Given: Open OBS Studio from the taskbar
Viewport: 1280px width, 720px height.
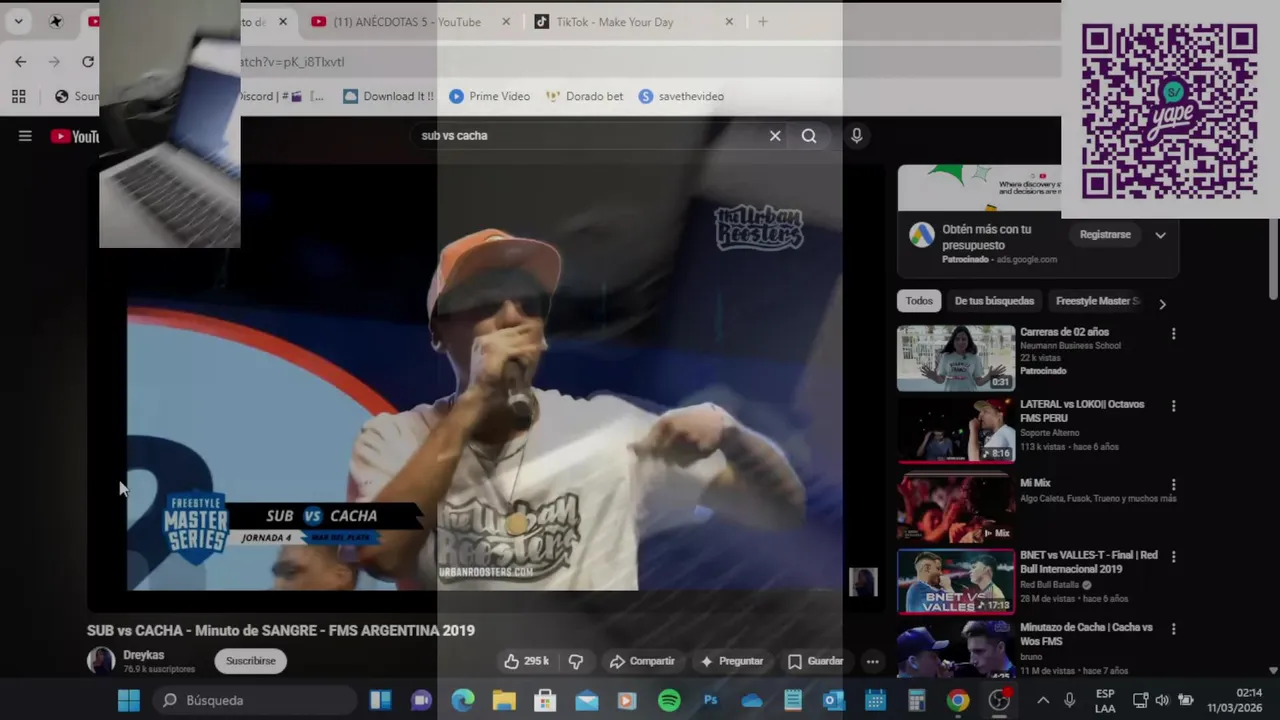Looking at the screenshot, I should [999, 700].
